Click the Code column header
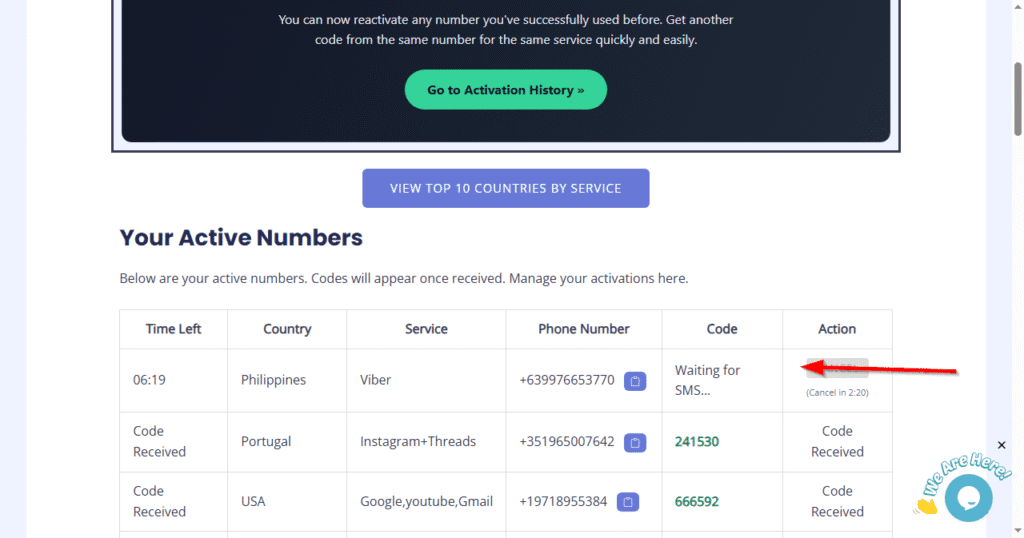The height and width of the screenshot is (538, 1024). pos(722,329)
